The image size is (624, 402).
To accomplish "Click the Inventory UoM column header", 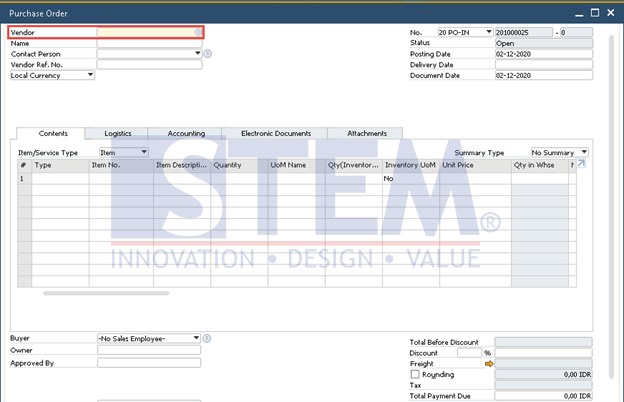I will click(411, 165).
